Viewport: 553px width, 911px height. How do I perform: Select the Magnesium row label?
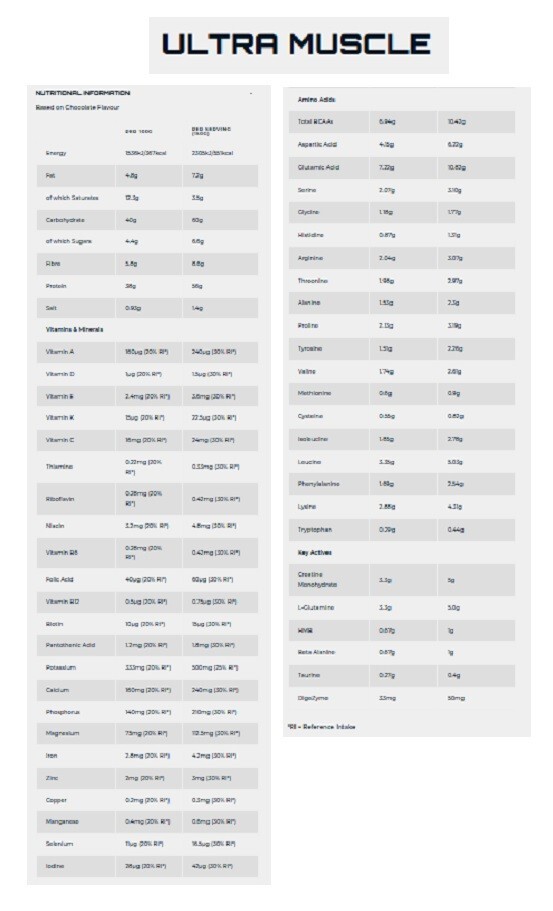click(x=63, y=733)
